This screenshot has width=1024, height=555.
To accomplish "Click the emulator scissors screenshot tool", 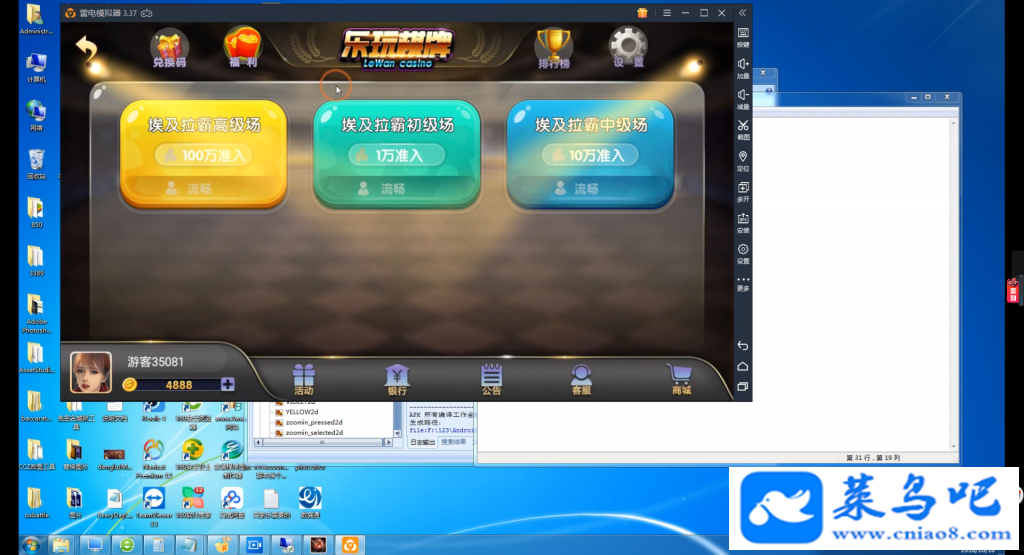I will [743, 128].
